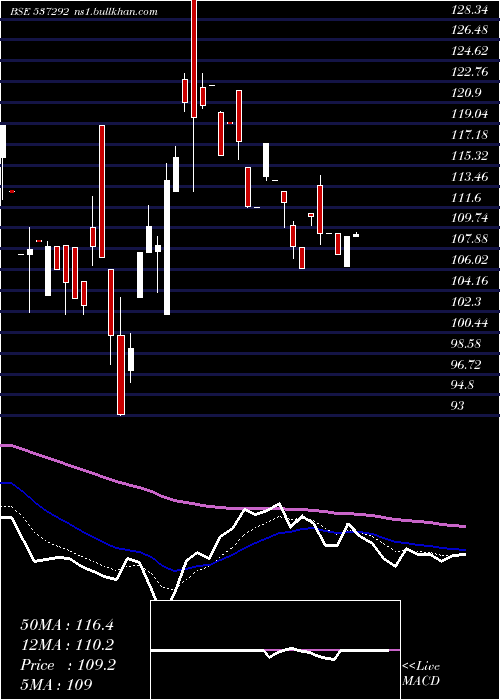Click the 115.32 price axis label
The image size is (500, 700).
tap(469, 156)
